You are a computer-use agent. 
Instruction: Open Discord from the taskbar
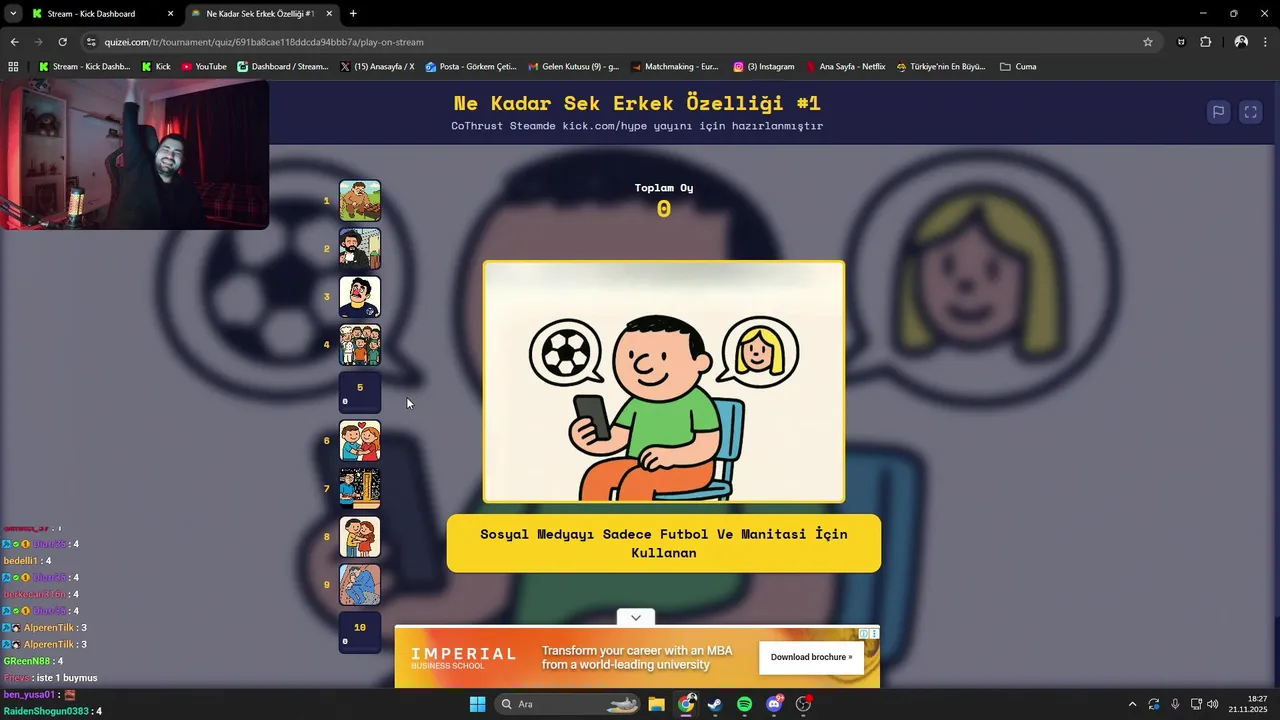click(773, 704)
